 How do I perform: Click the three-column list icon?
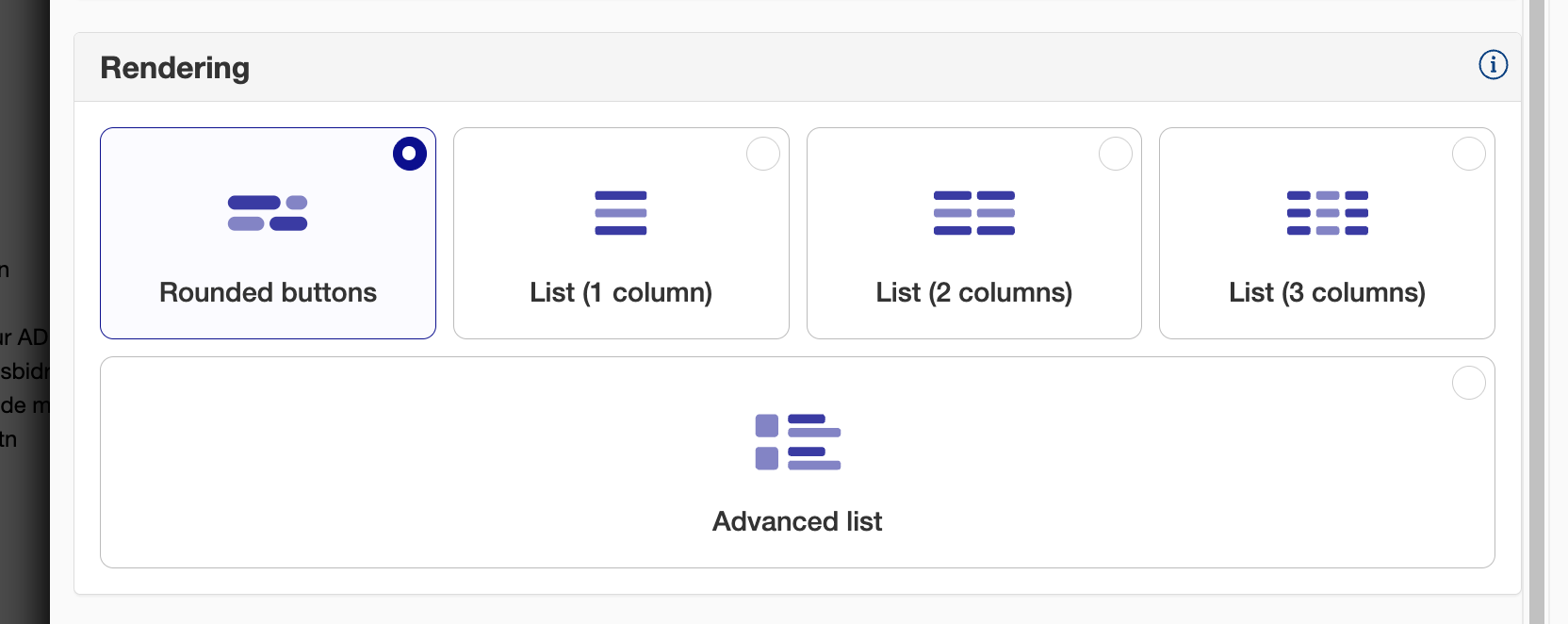point(1327,213)
